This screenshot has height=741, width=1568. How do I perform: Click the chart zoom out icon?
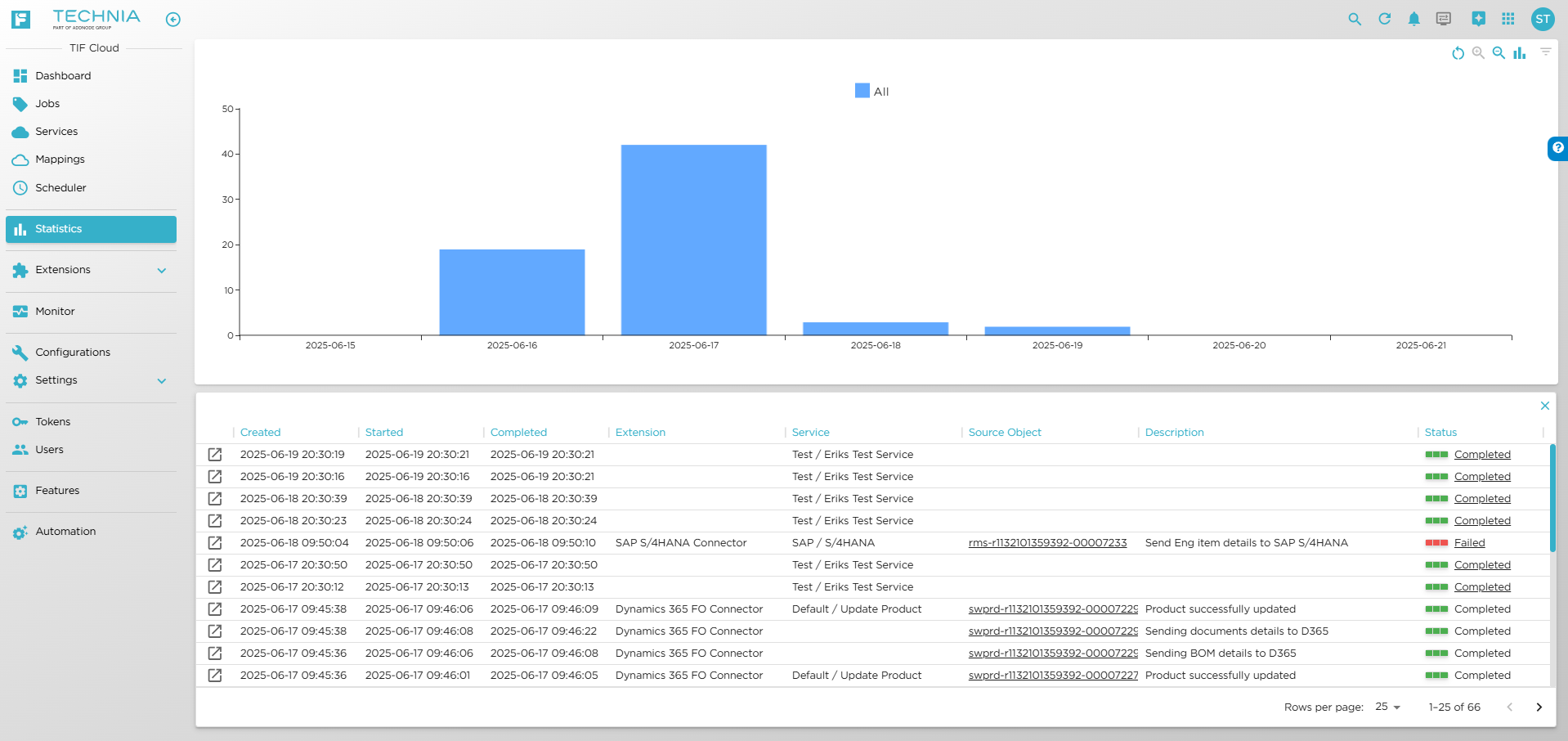click(x=1499, y=53)
